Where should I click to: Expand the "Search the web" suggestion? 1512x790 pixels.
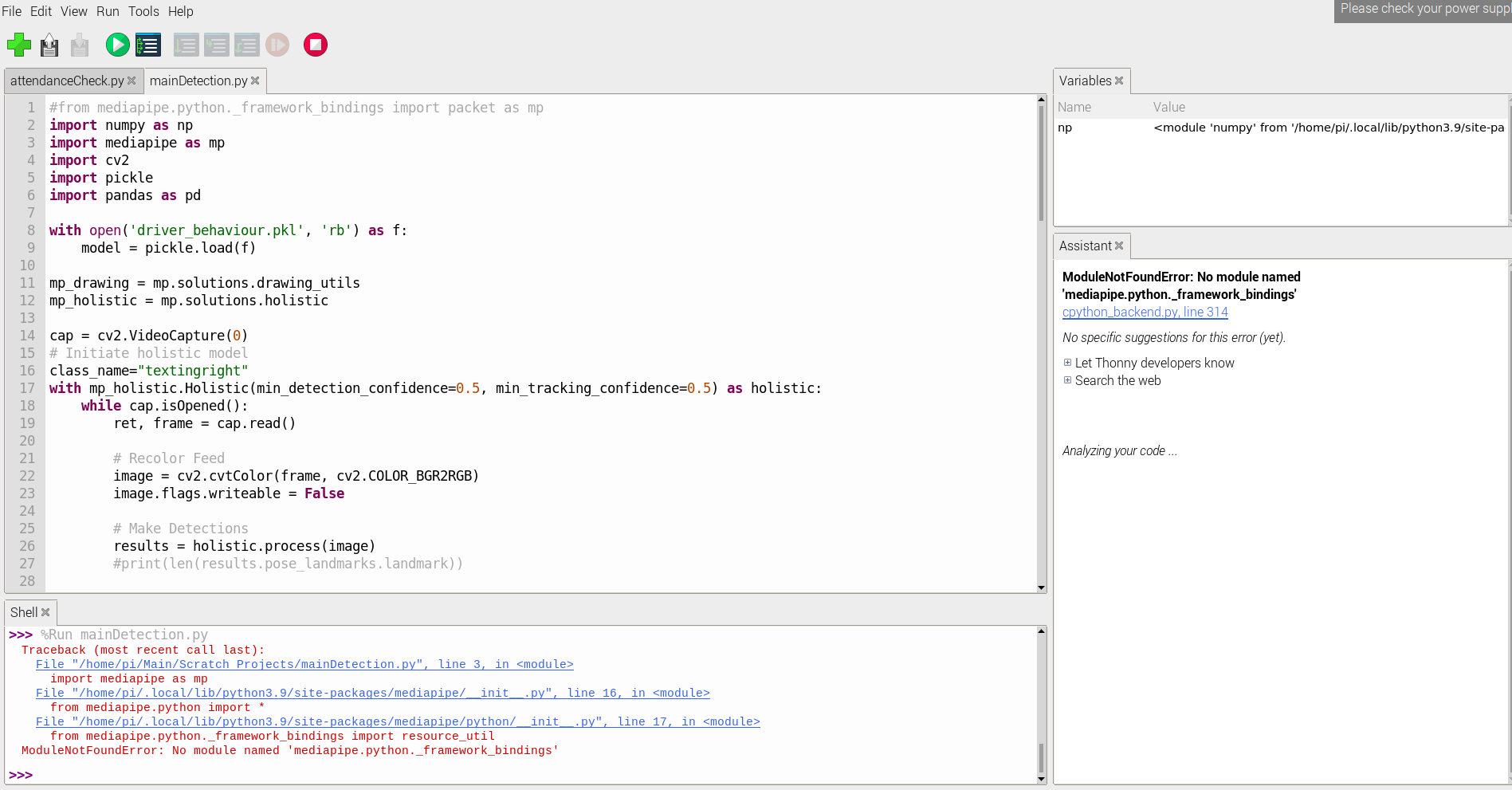click(1067, 380)
